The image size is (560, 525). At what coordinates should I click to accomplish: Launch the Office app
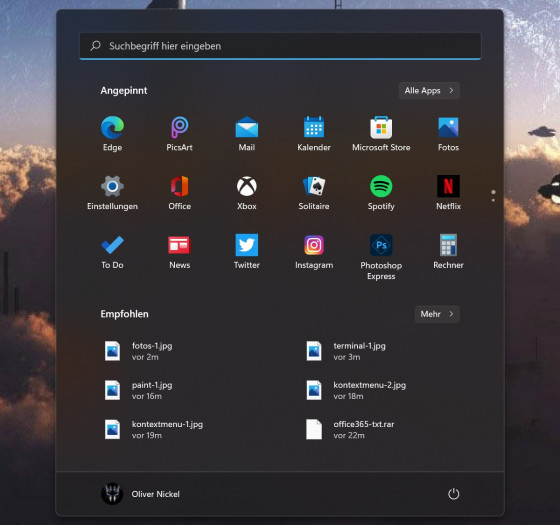pyautogui.click(x=179, y=192)
